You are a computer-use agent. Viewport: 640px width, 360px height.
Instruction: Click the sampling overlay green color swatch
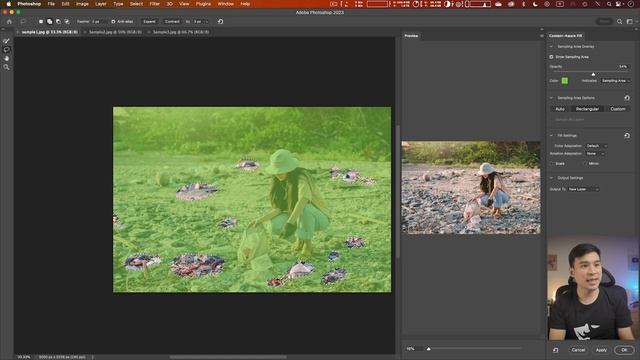pyautogui.click(x=564, y=81)
